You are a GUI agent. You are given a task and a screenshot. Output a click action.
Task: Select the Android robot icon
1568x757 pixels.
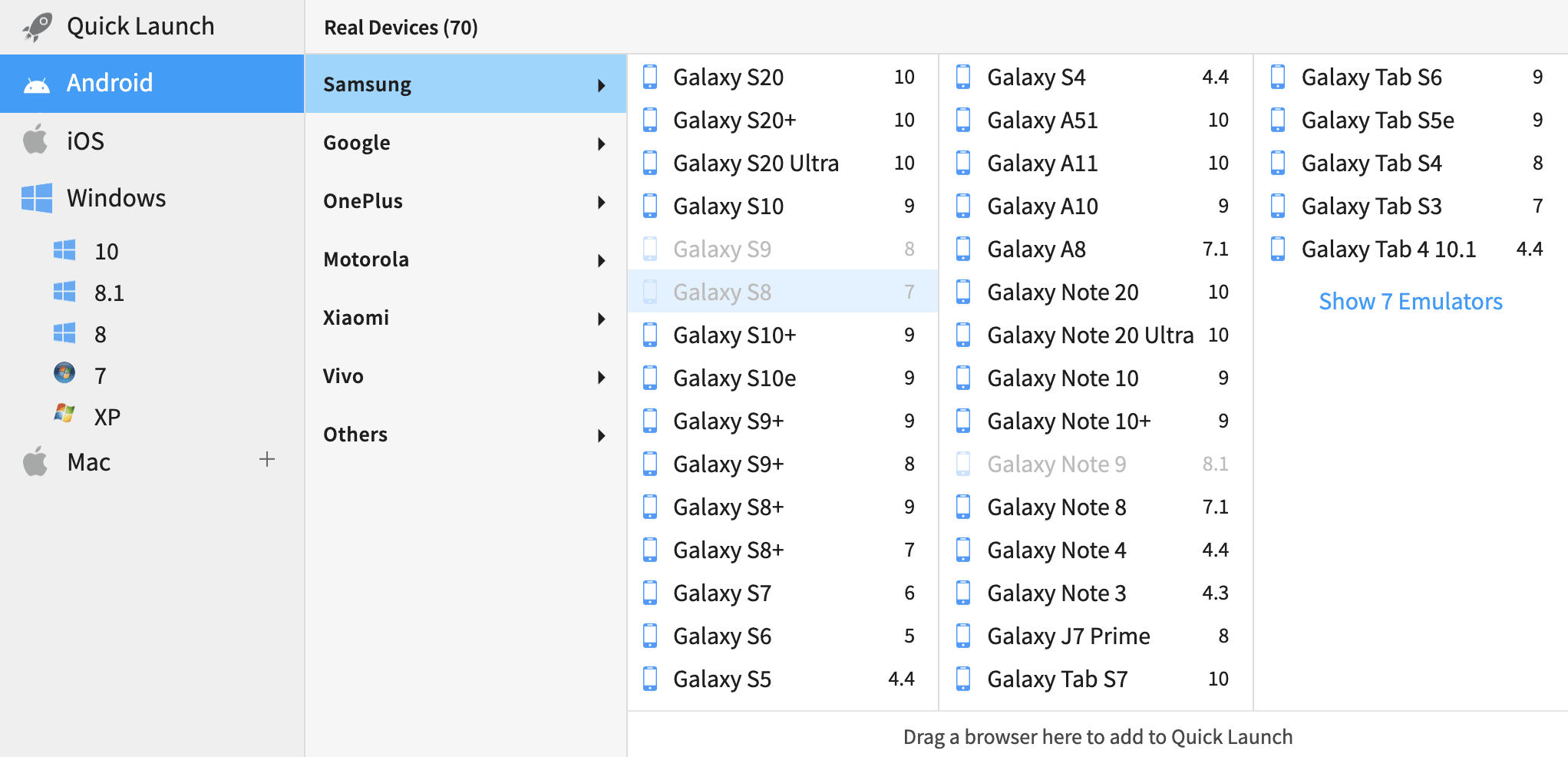(x=35, y=83)
